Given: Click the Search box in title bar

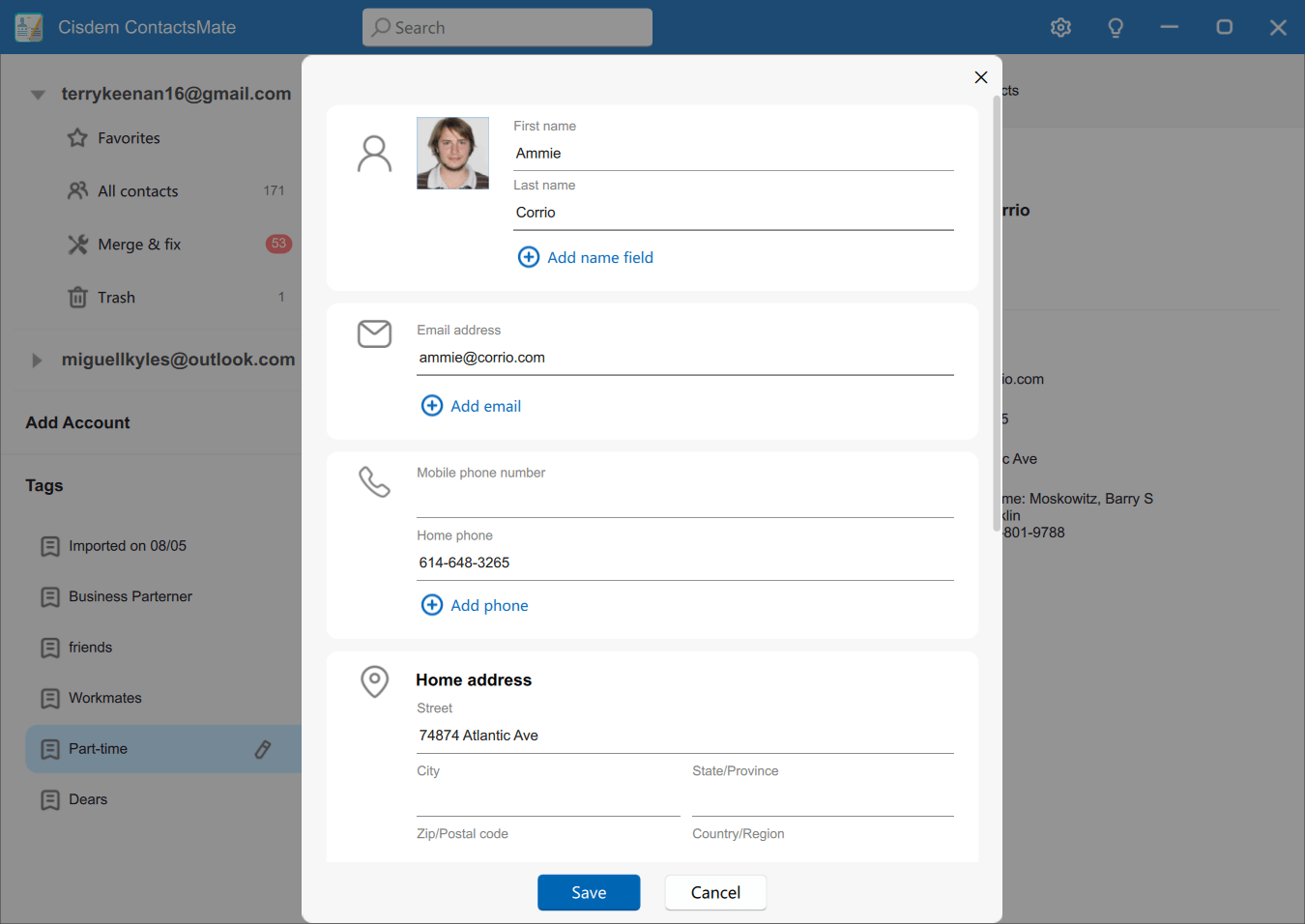Looking at the screenshot, I should point(507,27).
